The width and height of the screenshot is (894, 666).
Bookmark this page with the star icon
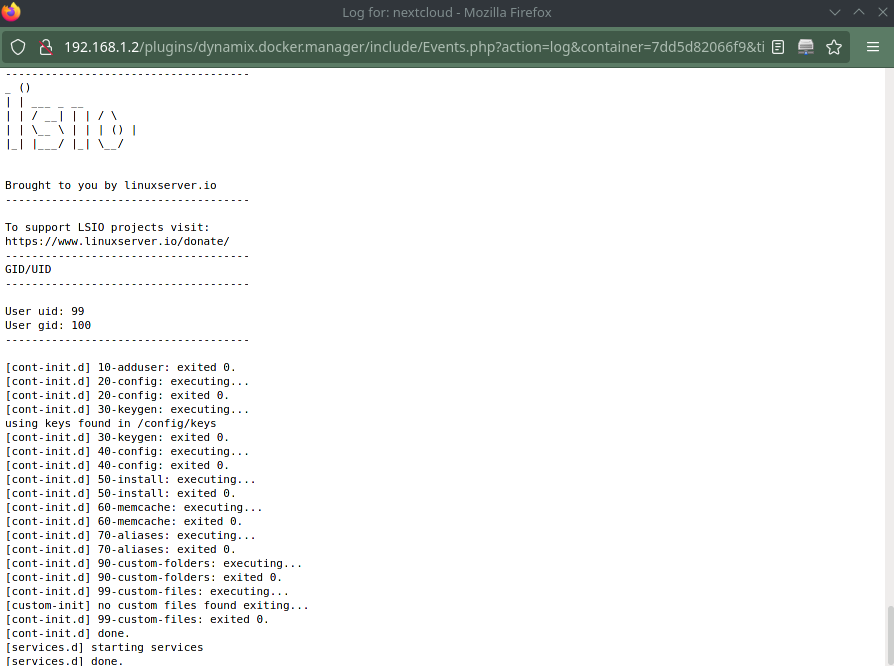(x=834, y=47)
